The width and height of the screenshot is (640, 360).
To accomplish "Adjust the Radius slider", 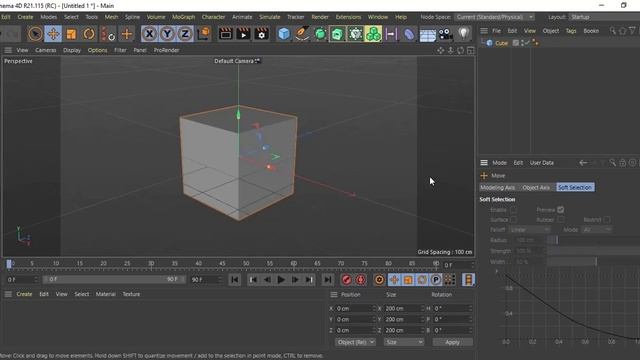I will click(x=593, y=240).
